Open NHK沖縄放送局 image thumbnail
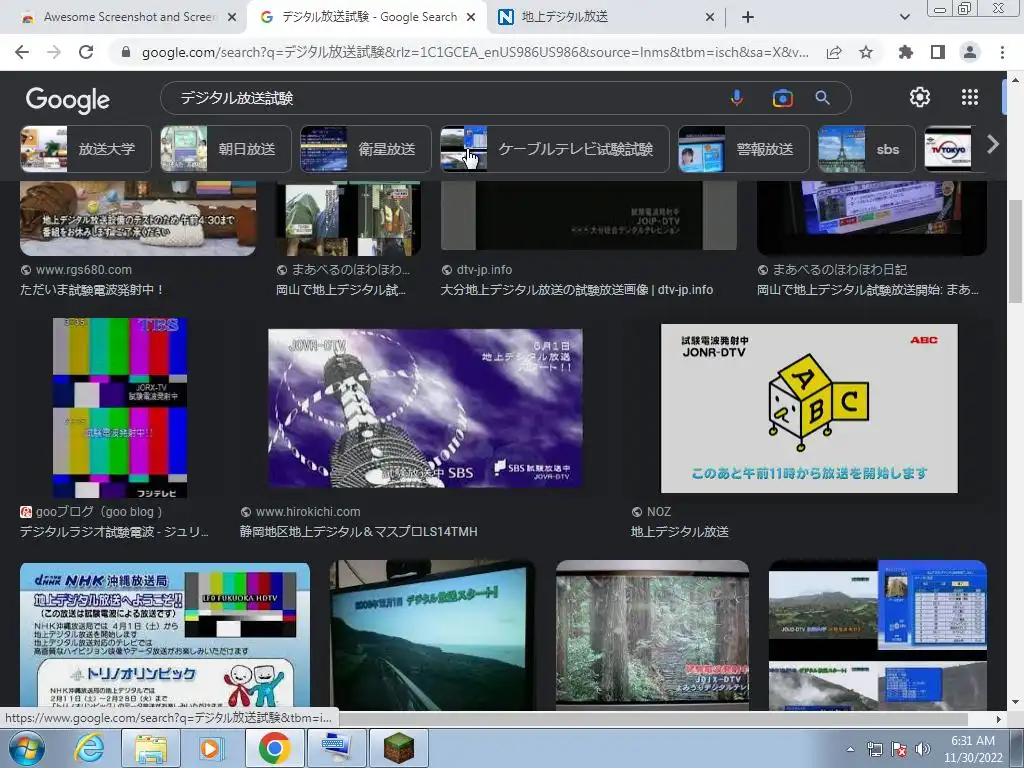The width and height of the screenshot is (1024, 768). (x=165, y=636)
